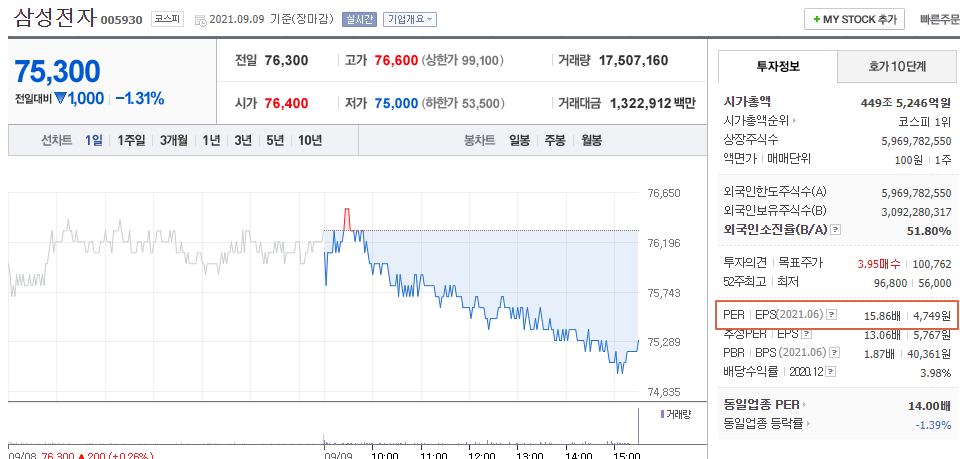
Task: Click the -1.31% change rate
Action: coord(140,99)
